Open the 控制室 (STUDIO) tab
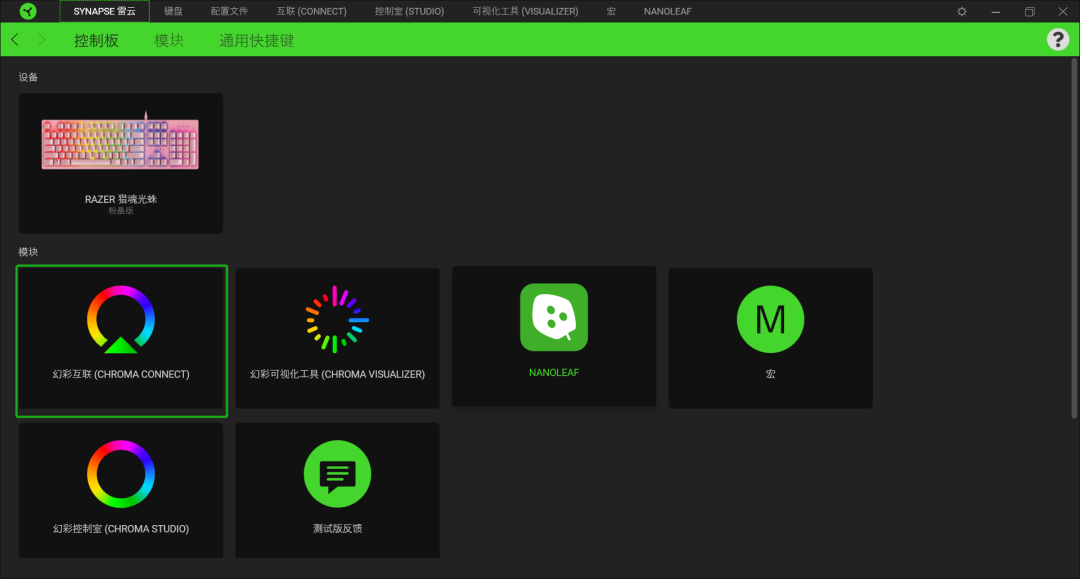This screenshot has width=1080, height=579. point(409,11)
